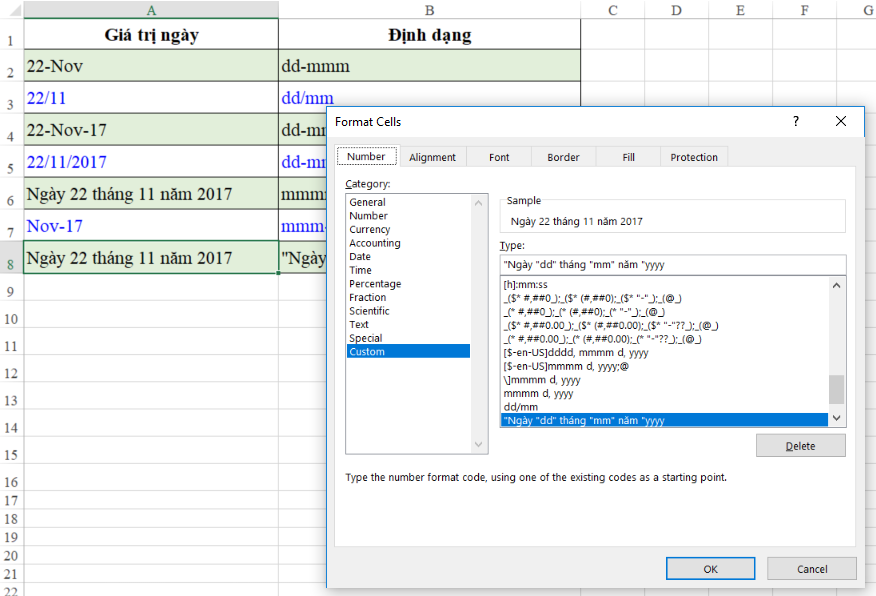Choose Currency in the Category list
This screenshot has height=596, width=876.
[x=370, y=229]
